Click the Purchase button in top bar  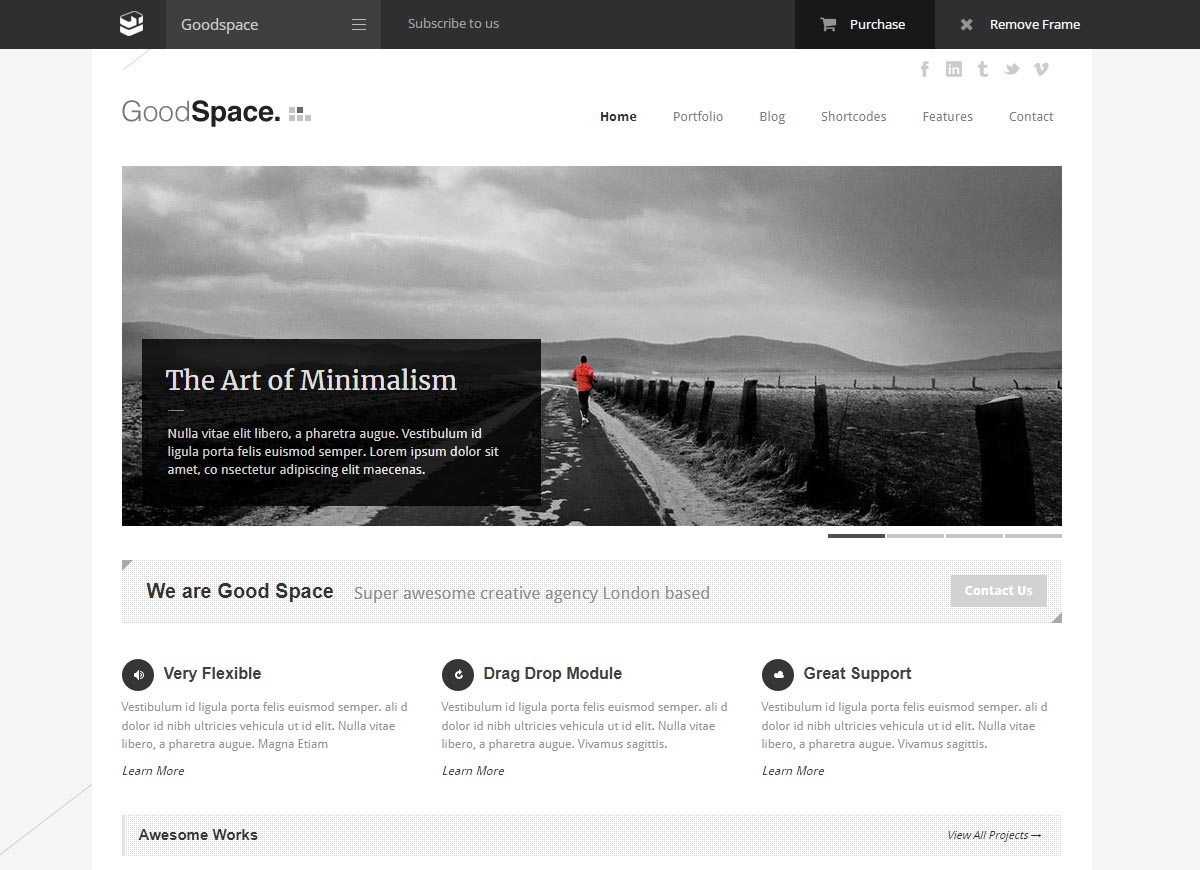865,24
